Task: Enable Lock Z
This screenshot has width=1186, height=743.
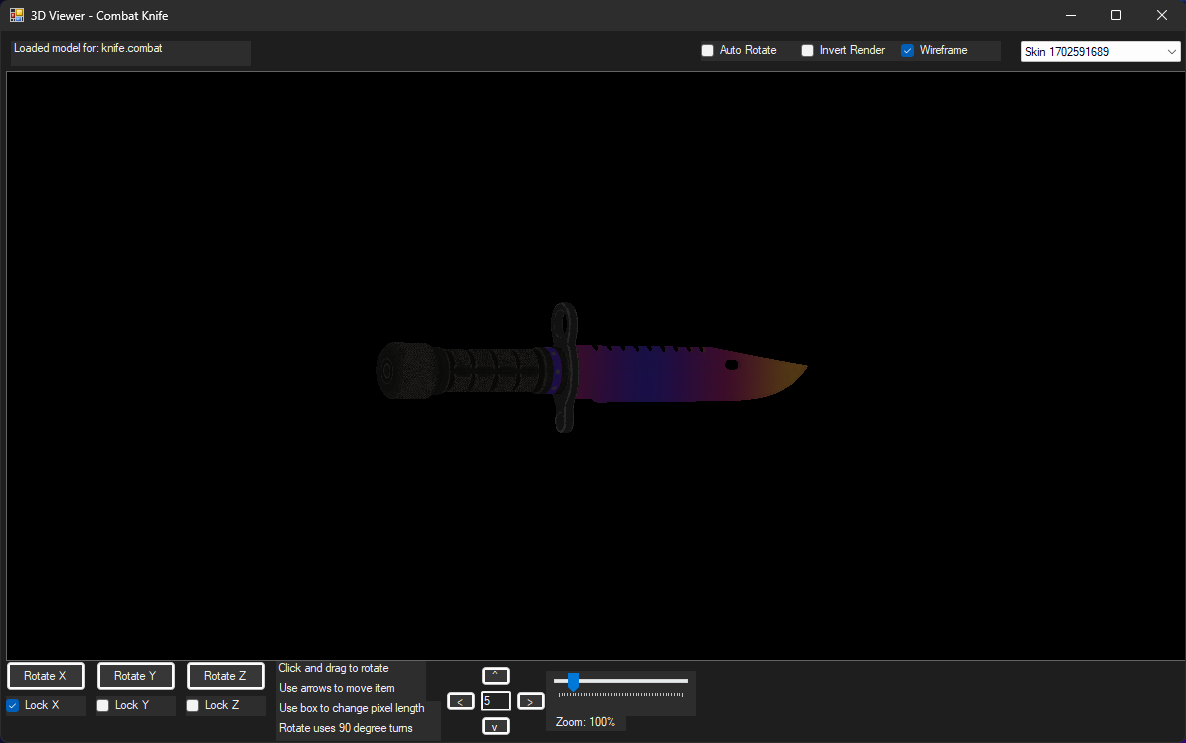Action: [192, 704]
